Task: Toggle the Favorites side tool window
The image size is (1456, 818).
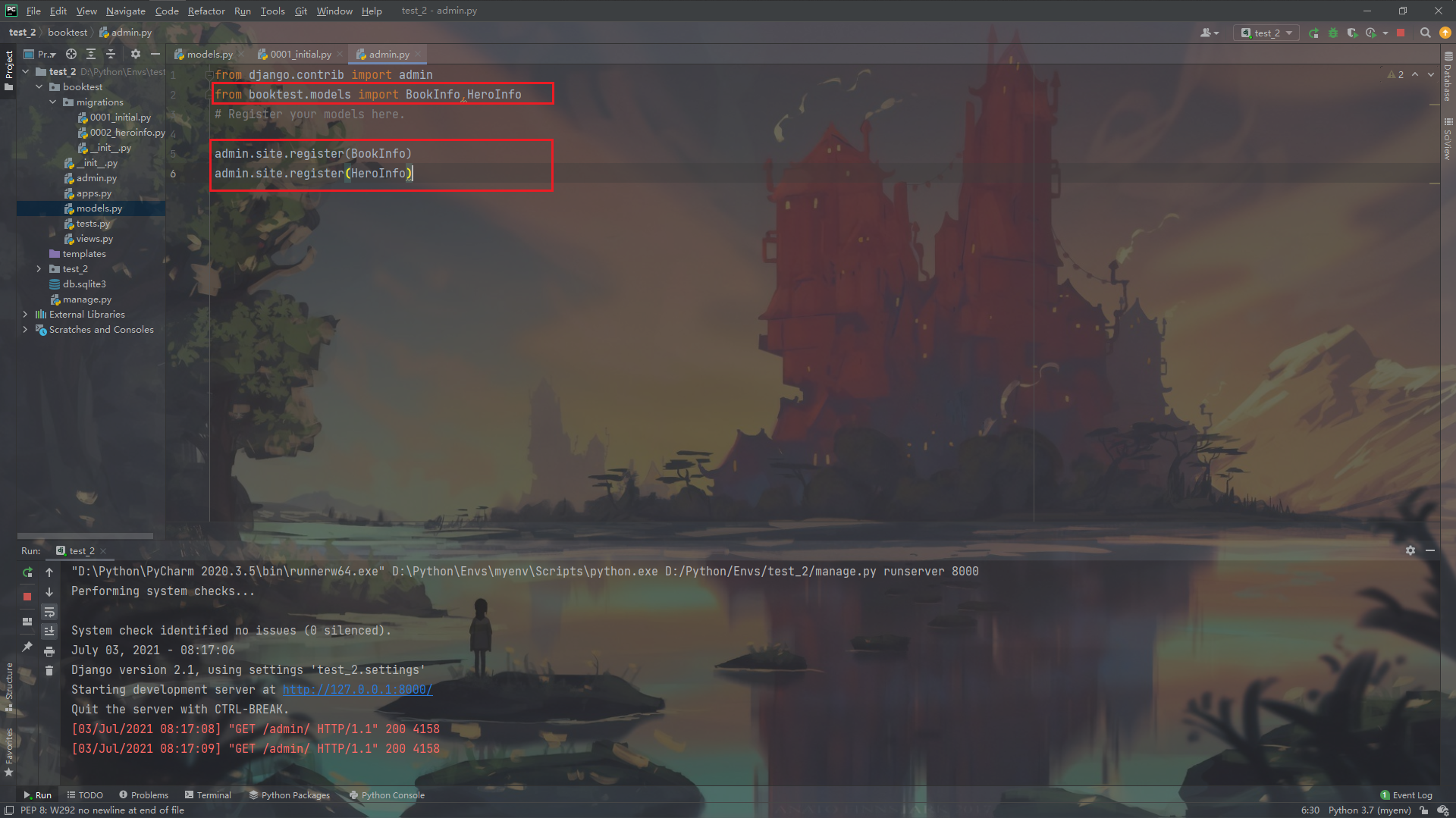Action: click(x=8, y=751)
